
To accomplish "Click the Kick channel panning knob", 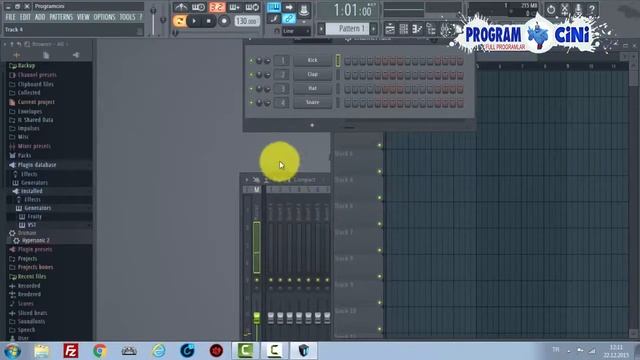I will coord(259,61).
